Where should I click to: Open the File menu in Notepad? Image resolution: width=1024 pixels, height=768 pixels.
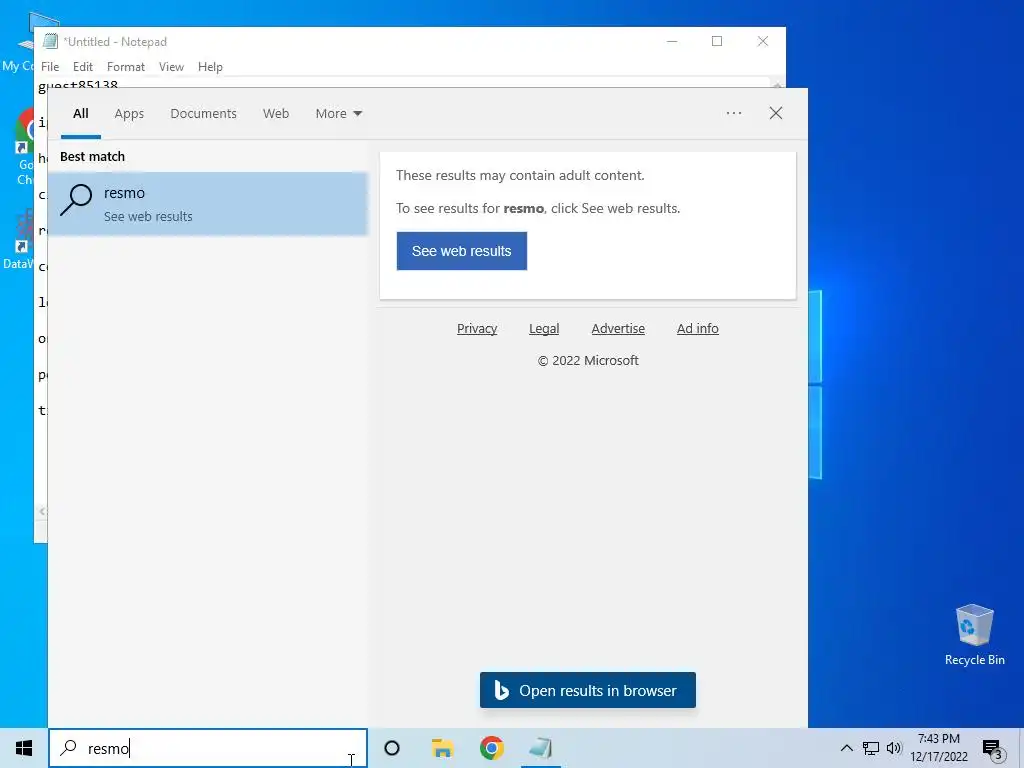point(50,67)
